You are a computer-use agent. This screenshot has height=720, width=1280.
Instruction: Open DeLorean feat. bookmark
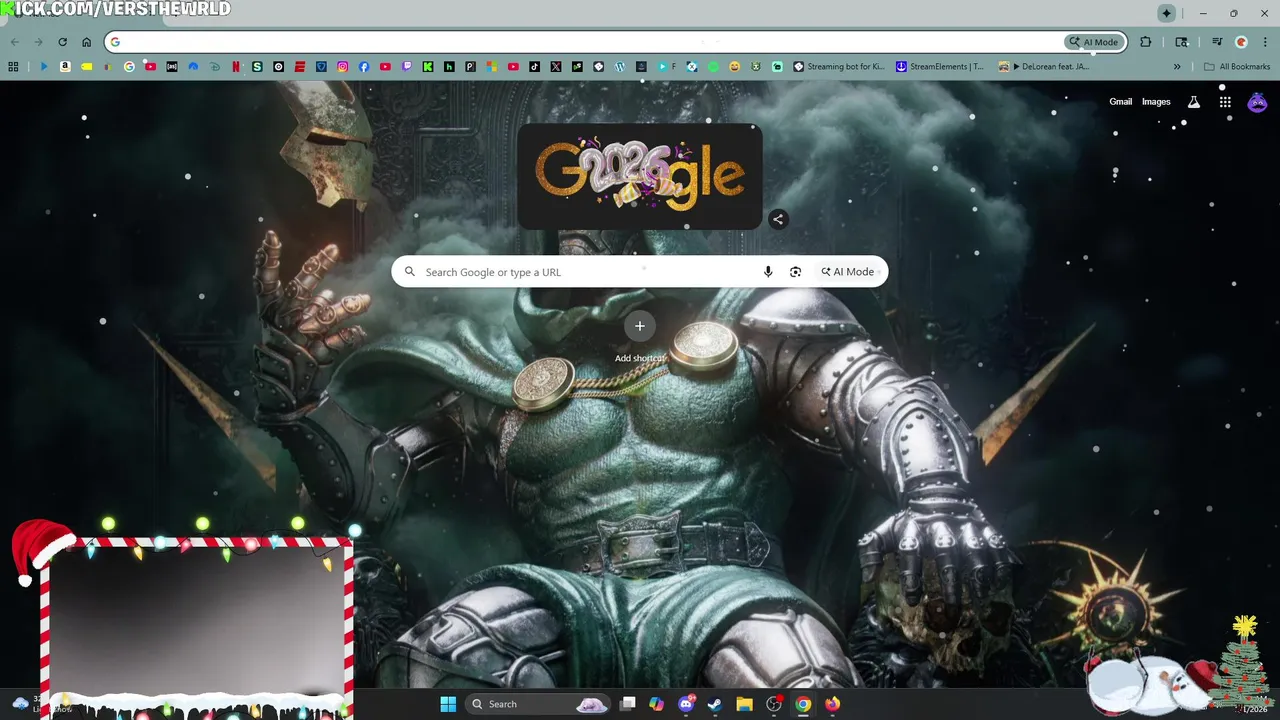1044,67
